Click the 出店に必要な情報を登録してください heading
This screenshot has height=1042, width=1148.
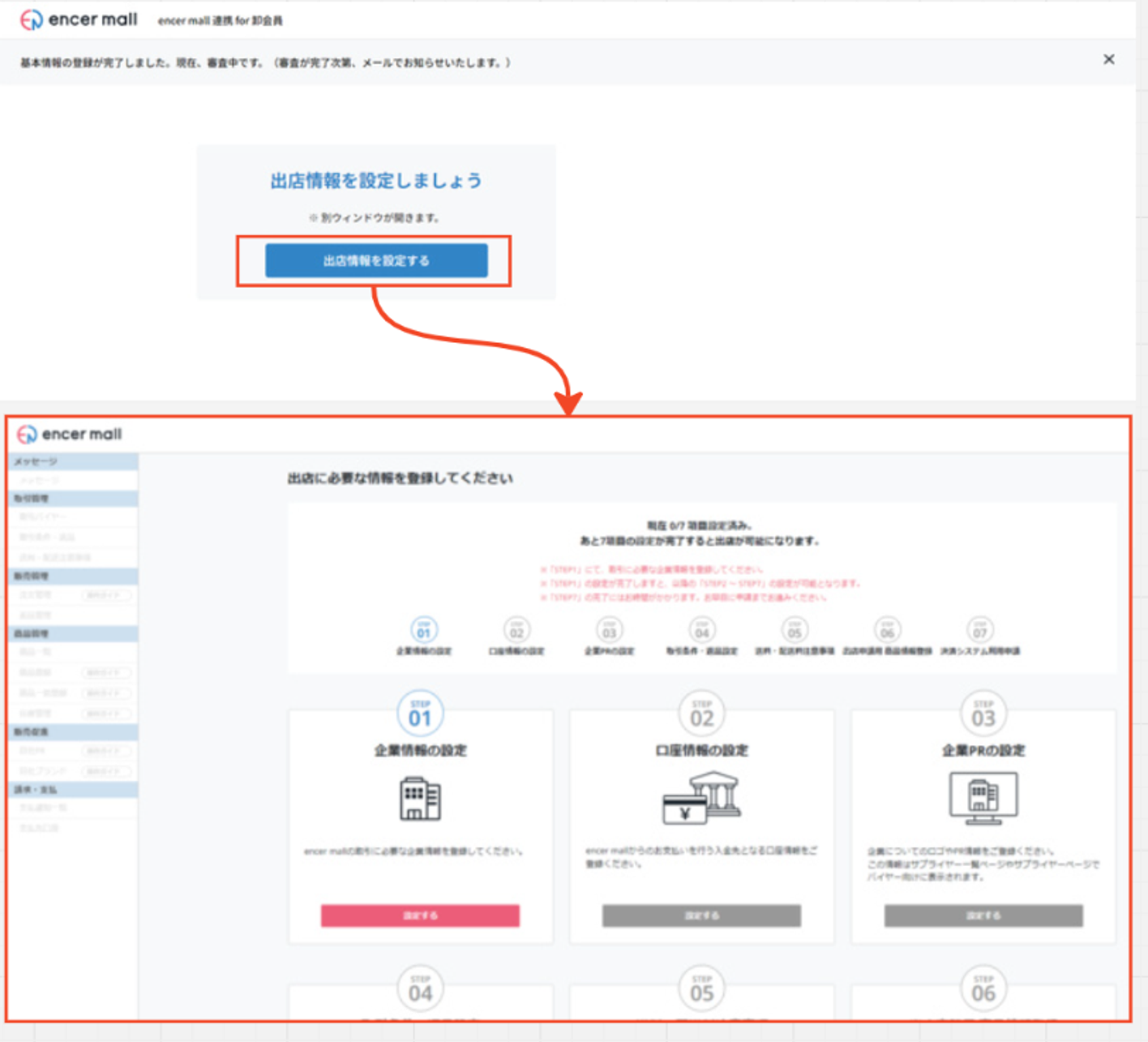pyautogui.click(x=400, y=478)
